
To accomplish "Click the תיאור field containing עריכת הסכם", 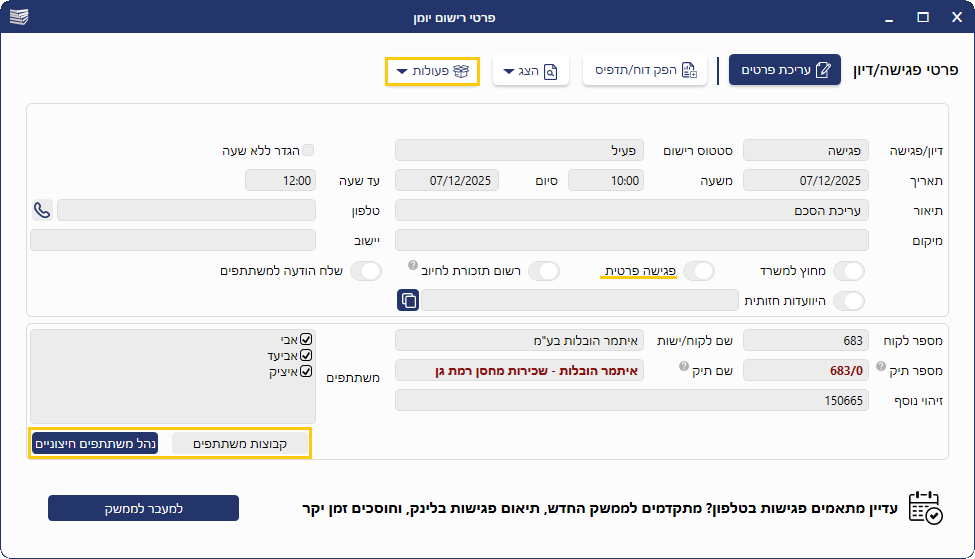I will (632, 210).
